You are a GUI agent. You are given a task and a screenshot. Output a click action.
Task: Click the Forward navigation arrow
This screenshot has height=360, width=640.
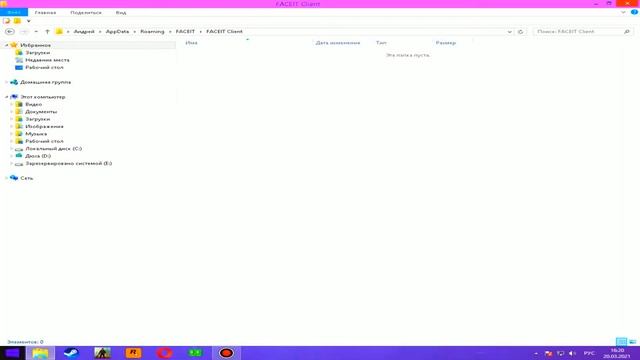[x=24, y=31]
